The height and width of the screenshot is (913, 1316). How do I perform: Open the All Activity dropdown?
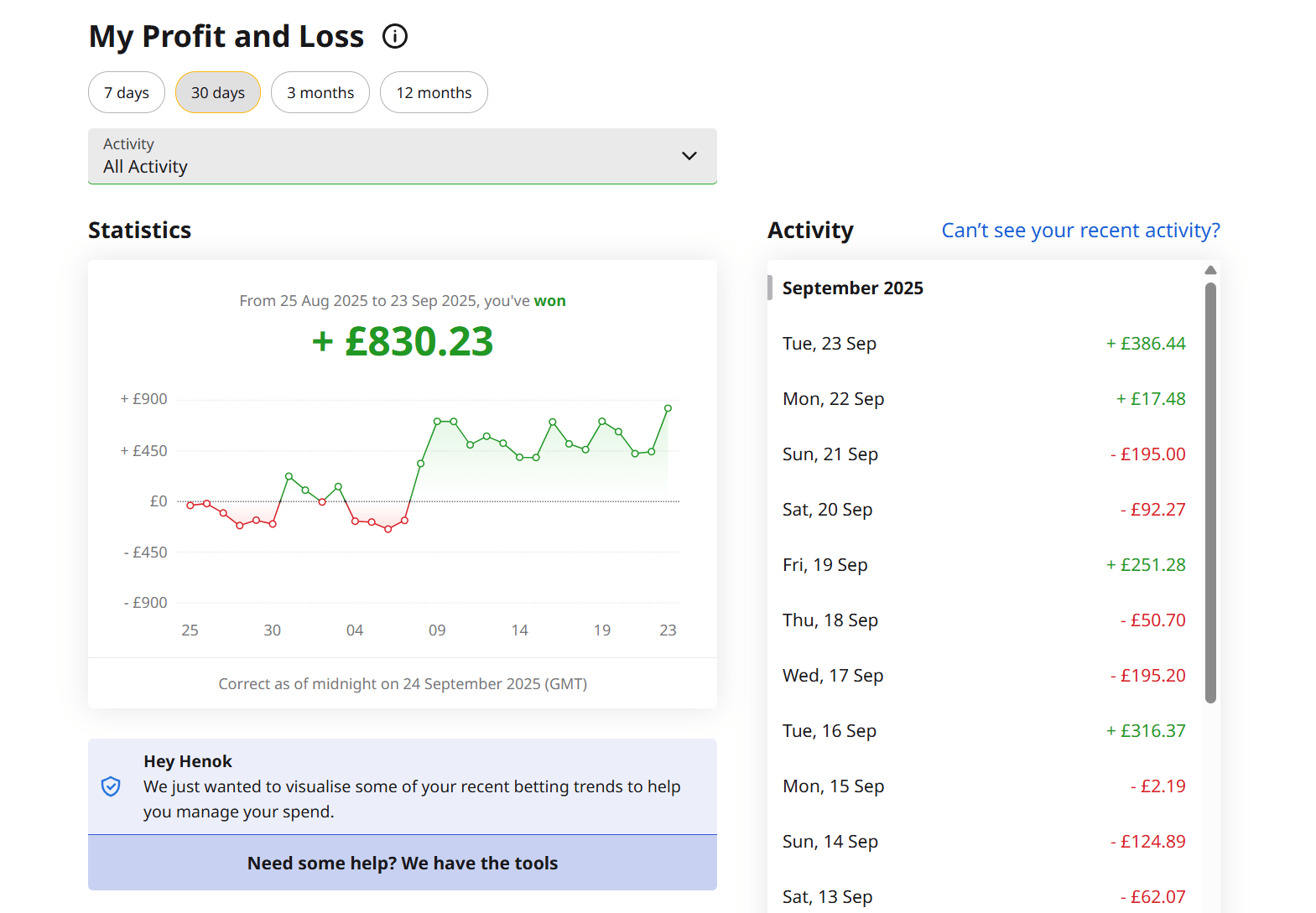point(402,156)
